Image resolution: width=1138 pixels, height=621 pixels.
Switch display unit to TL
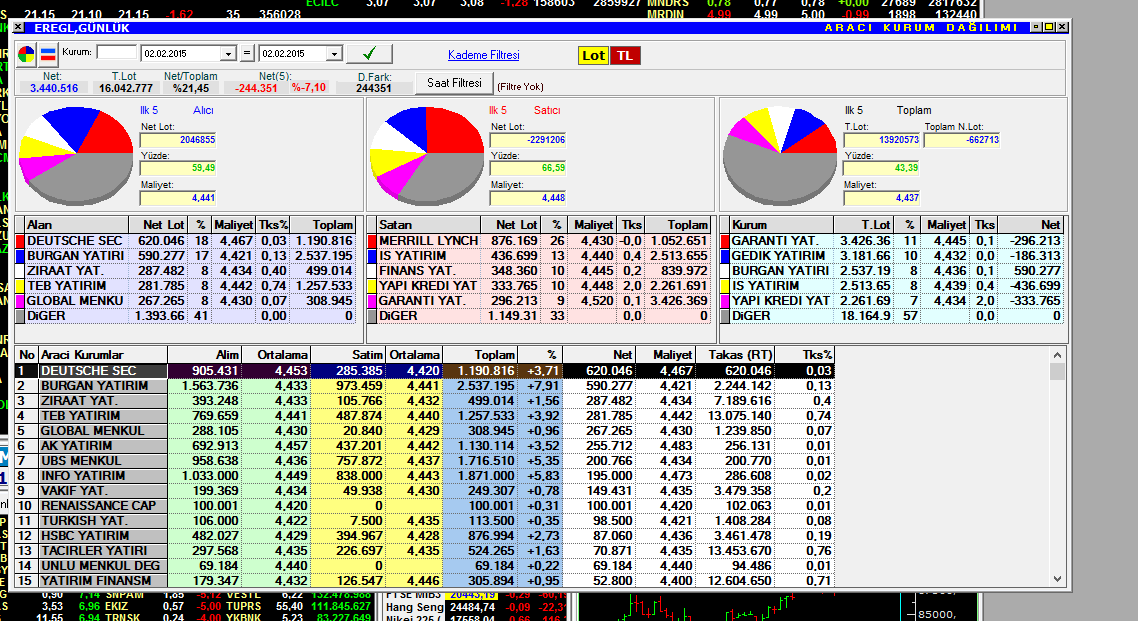[x=624, y=56]
